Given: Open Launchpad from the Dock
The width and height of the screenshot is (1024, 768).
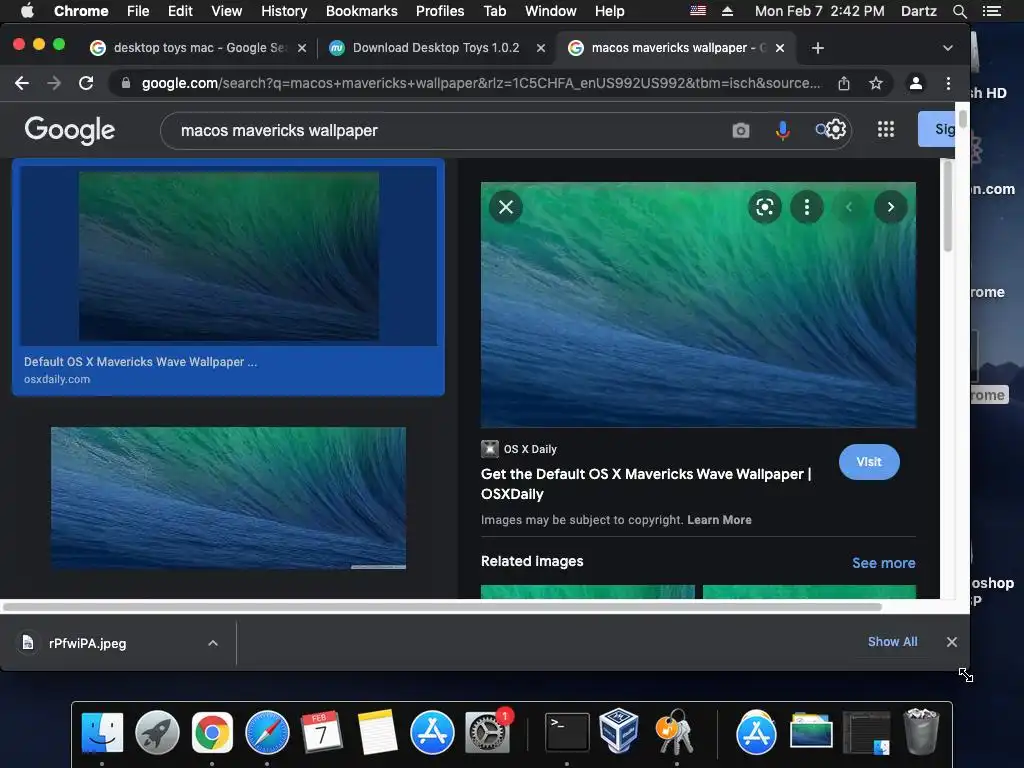Looking at the screenshot, I should 157,733.
